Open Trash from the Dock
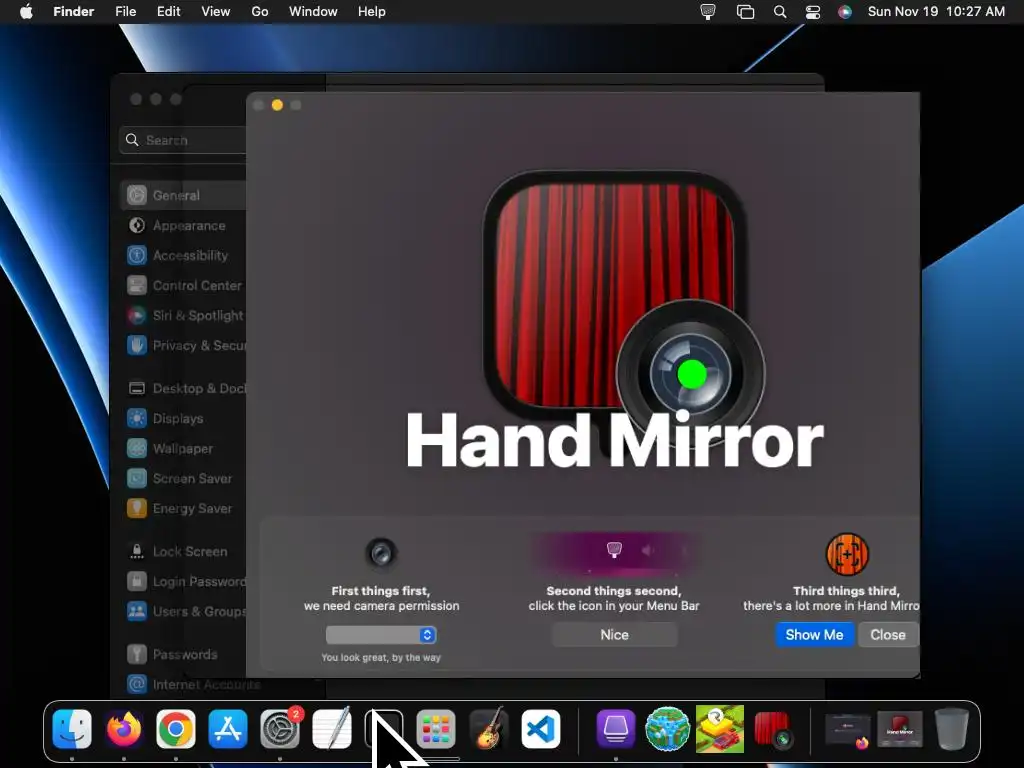Image resolution: width=1024 pixels, height=768 pixels. click(952, 728)
